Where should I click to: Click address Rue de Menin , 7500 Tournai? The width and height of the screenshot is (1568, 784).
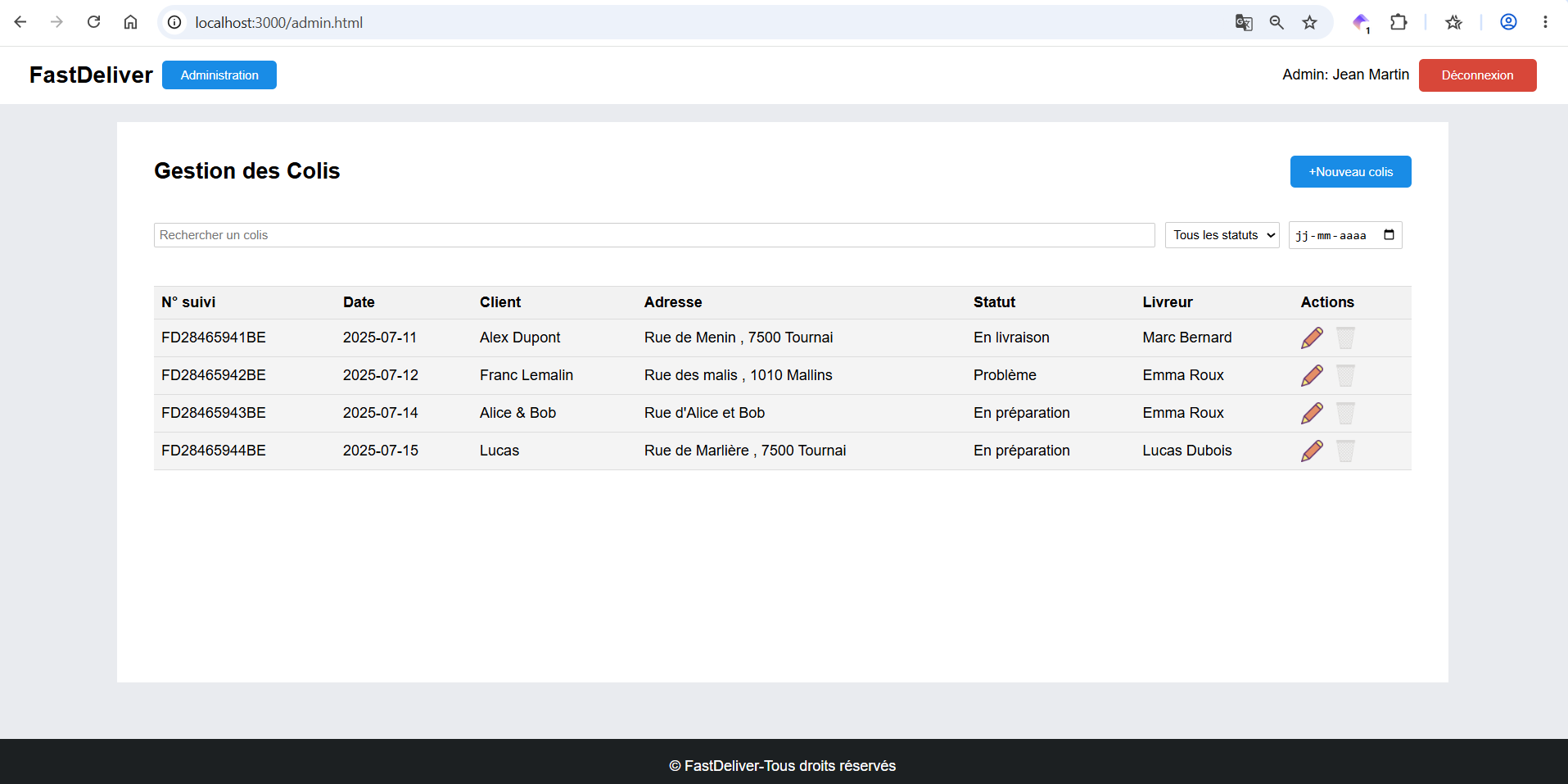739,338
